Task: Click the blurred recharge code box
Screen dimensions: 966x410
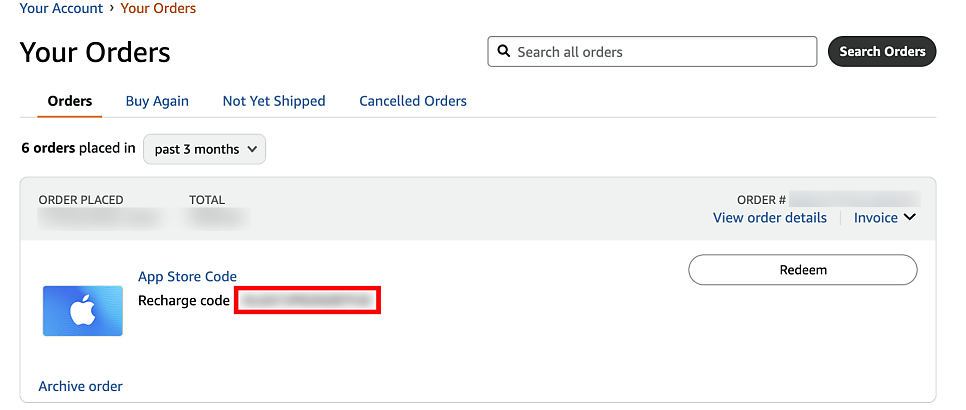Action: (307, 300)
